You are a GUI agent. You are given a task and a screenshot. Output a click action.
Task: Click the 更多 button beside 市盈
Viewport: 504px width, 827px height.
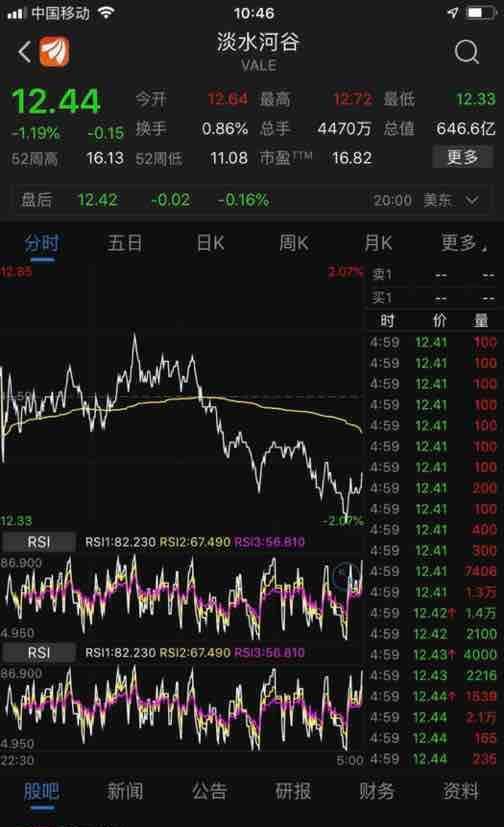tap(462, 157)
